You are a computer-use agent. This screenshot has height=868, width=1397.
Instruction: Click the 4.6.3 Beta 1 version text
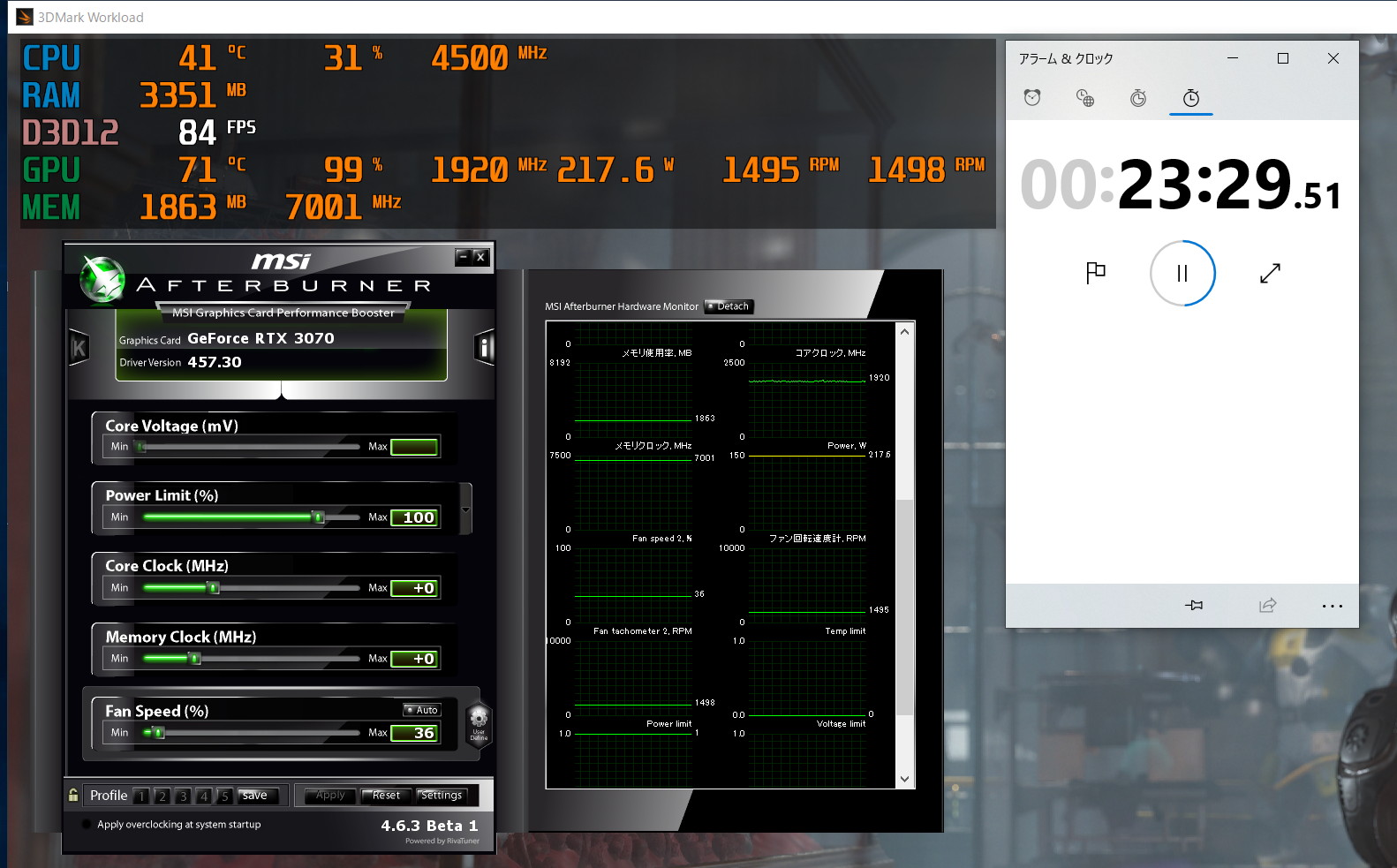pyautogui.click(x=429, y=826)
